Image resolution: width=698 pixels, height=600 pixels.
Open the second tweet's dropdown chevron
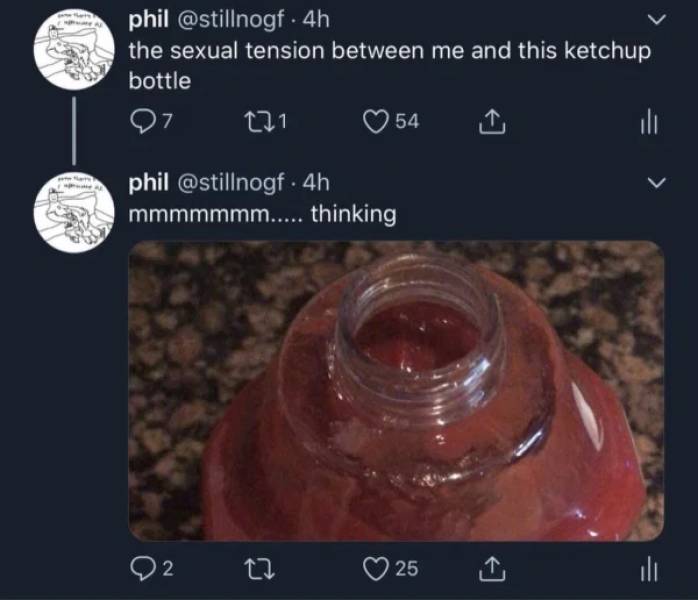[x=656, y=184]
